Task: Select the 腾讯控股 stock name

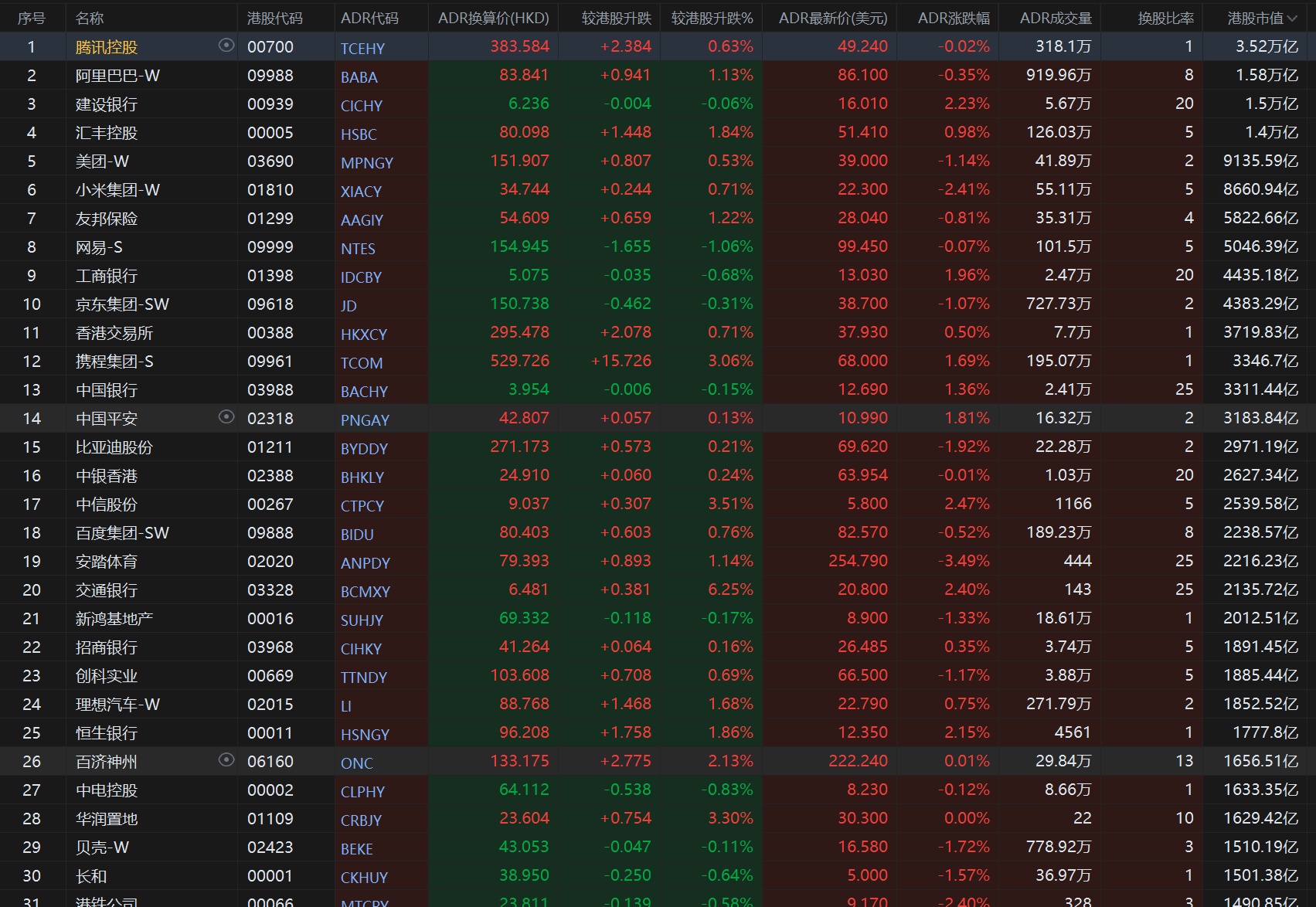Action: [107, 47]
